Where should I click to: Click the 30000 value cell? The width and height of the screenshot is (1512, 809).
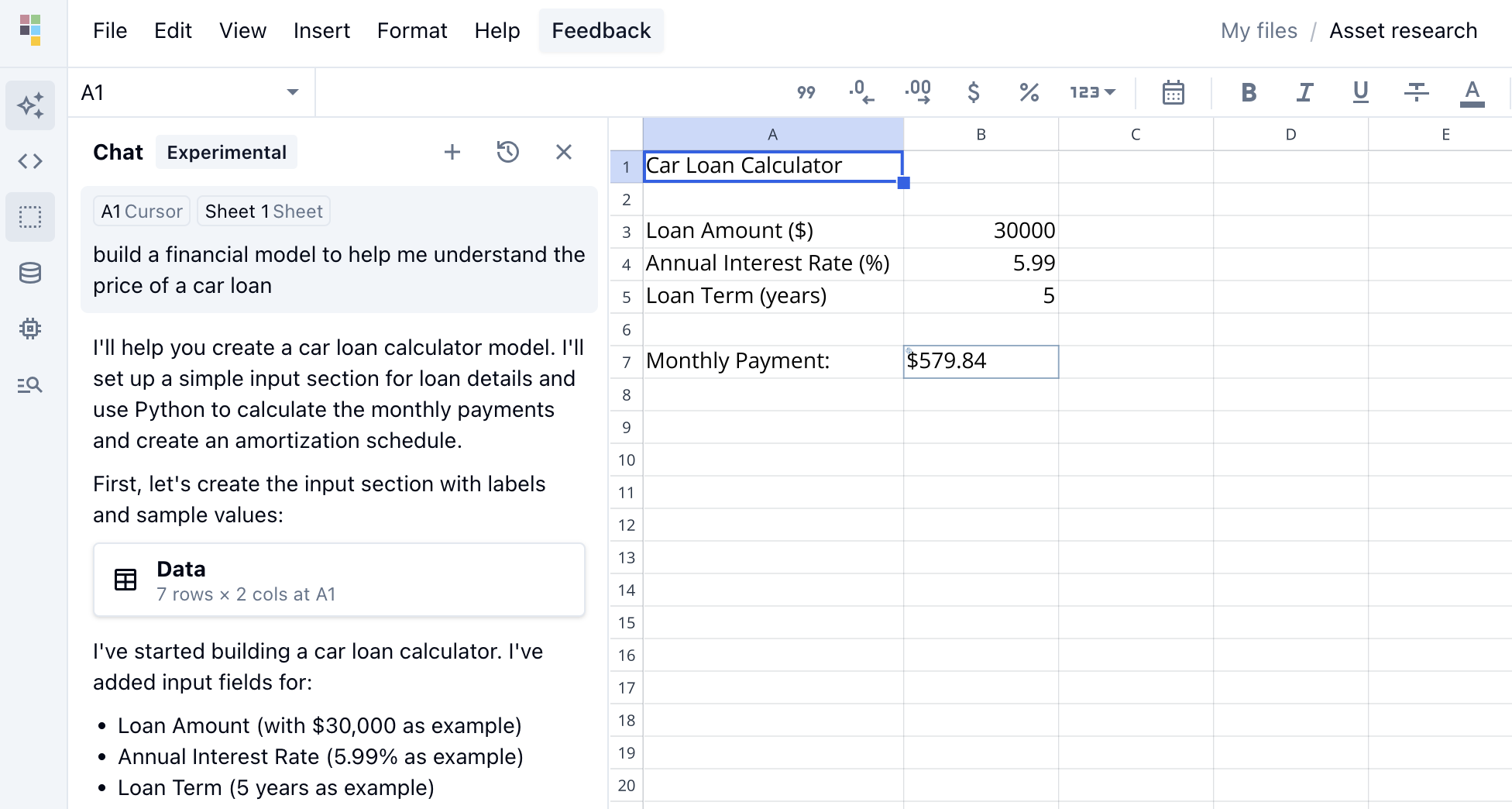pyautogui.click(x=981, y=232)
